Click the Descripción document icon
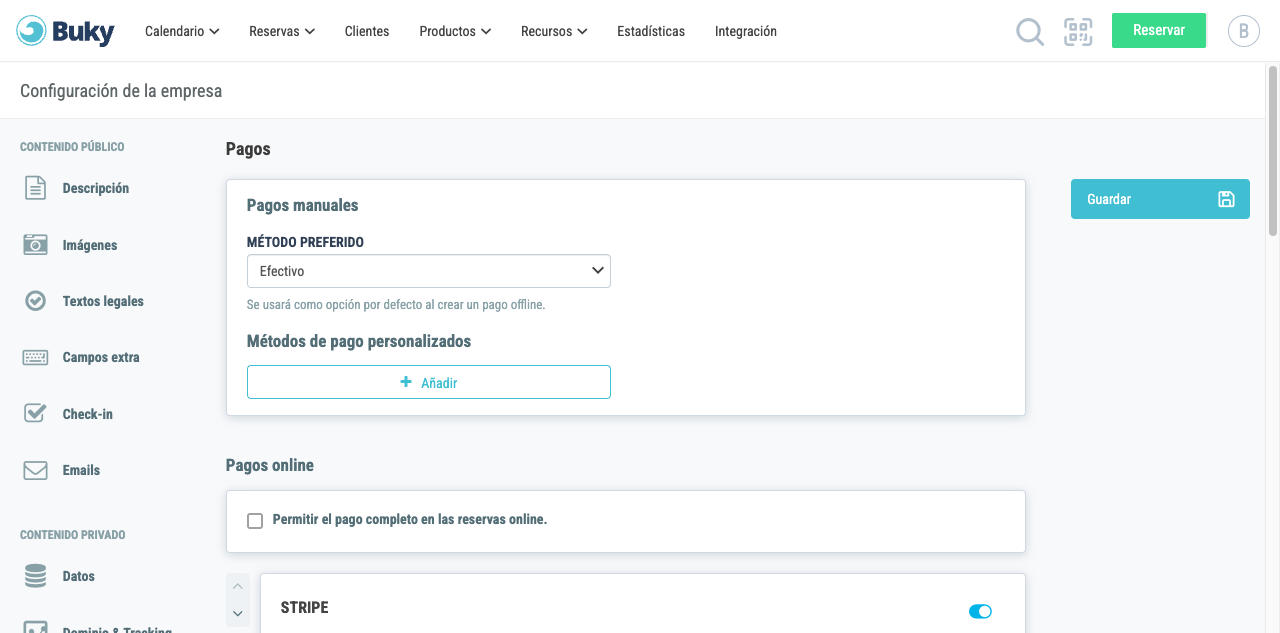 [x=36, y=188]
